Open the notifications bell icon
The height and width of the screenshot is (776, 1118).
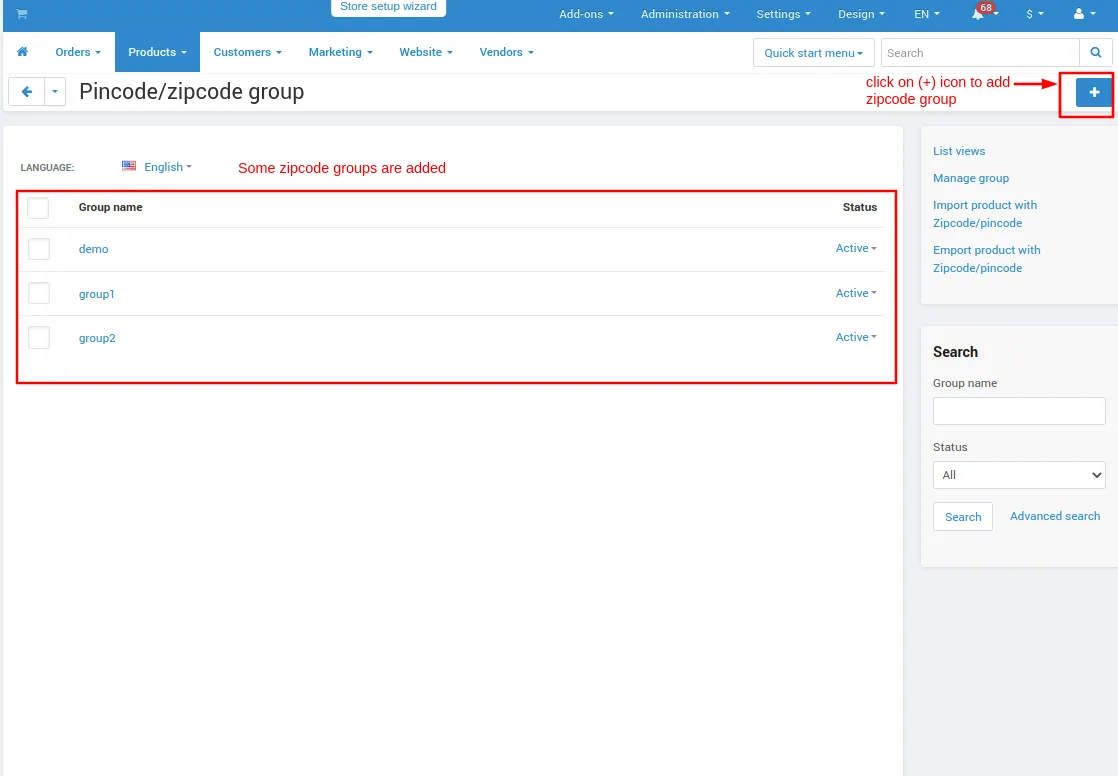pos(978,14)
